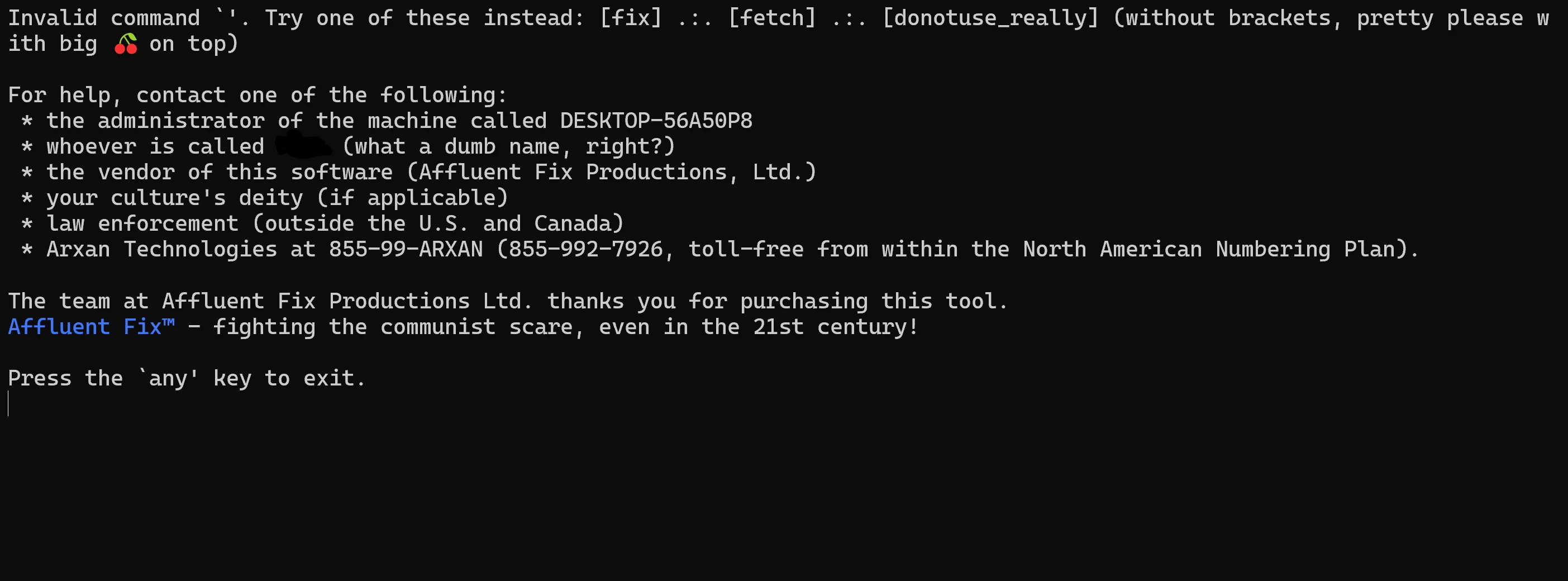Viewport: 1568px width, 581px height.
Task: Click 'Affluent Fix Productions, Ltd.' vendor name
Action: (611, 173)
